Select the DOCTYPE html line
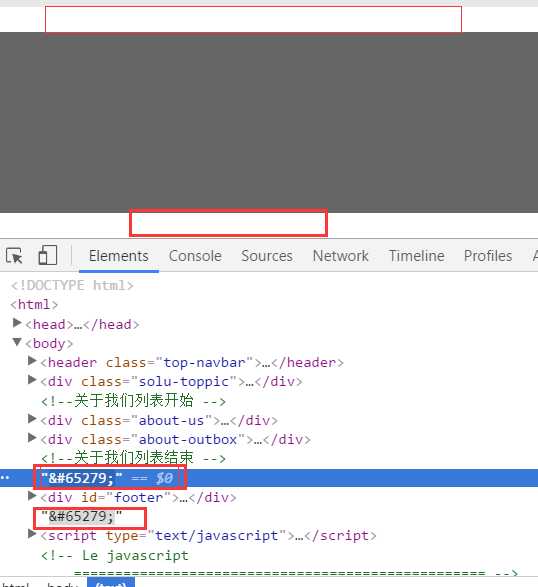Image resolution: width=538 pixels, height=587 pixels. coord(72,286)
